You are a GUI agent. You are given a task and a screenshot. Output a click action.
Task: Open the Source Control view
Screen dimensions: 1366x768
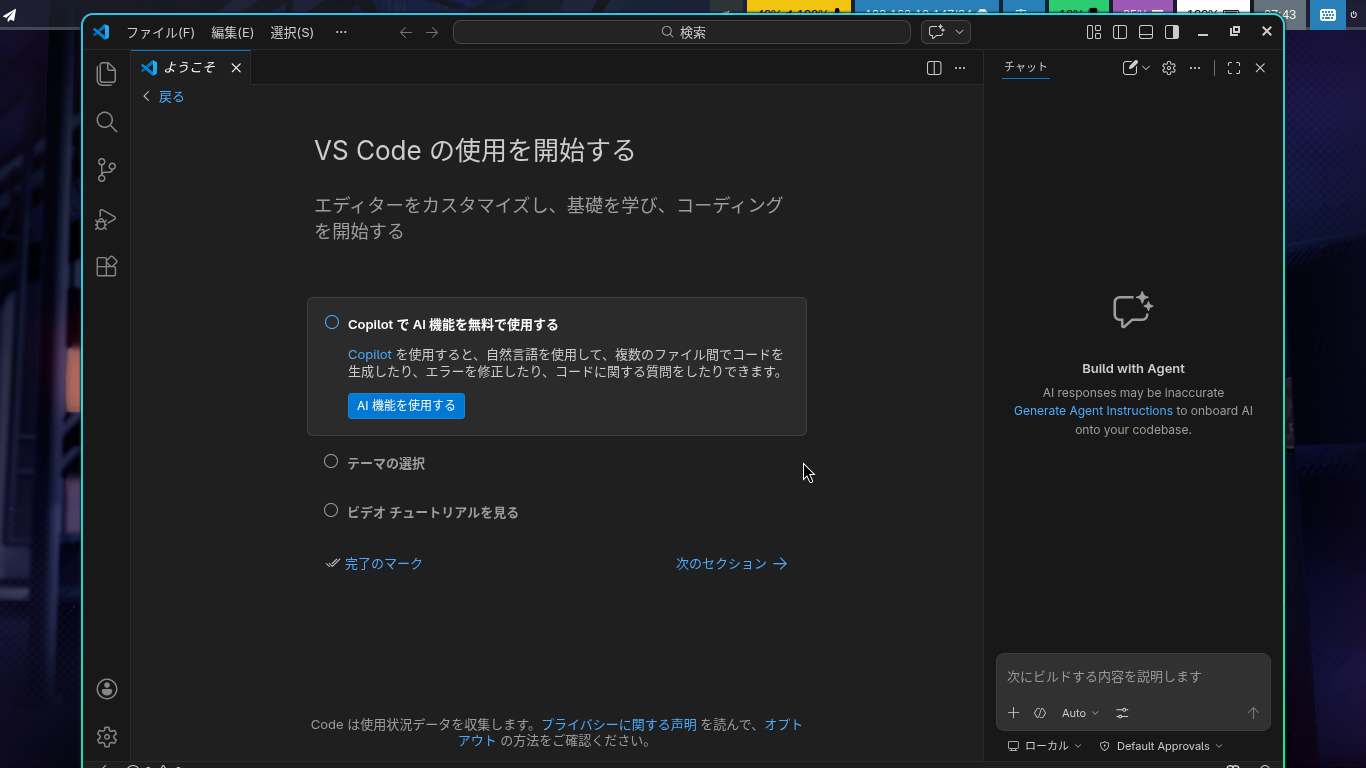(x=106, y=170)
